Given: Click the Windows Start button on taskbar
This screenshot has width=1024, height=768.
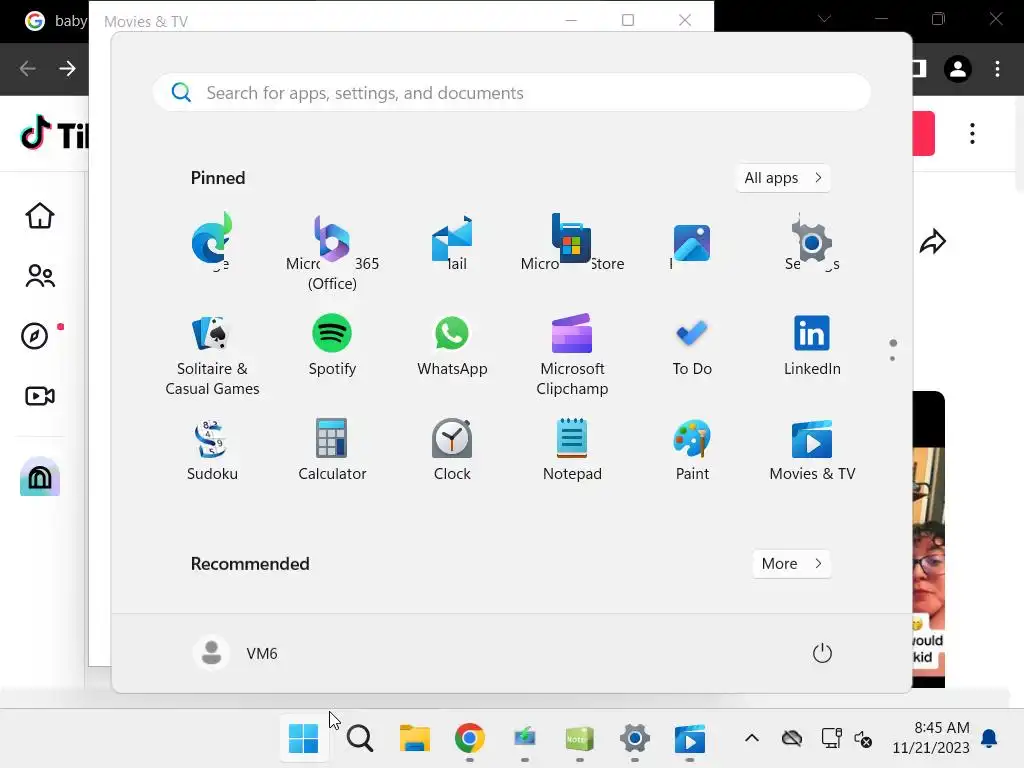Looking at the screenshot, I should click(x=304, y=739).
